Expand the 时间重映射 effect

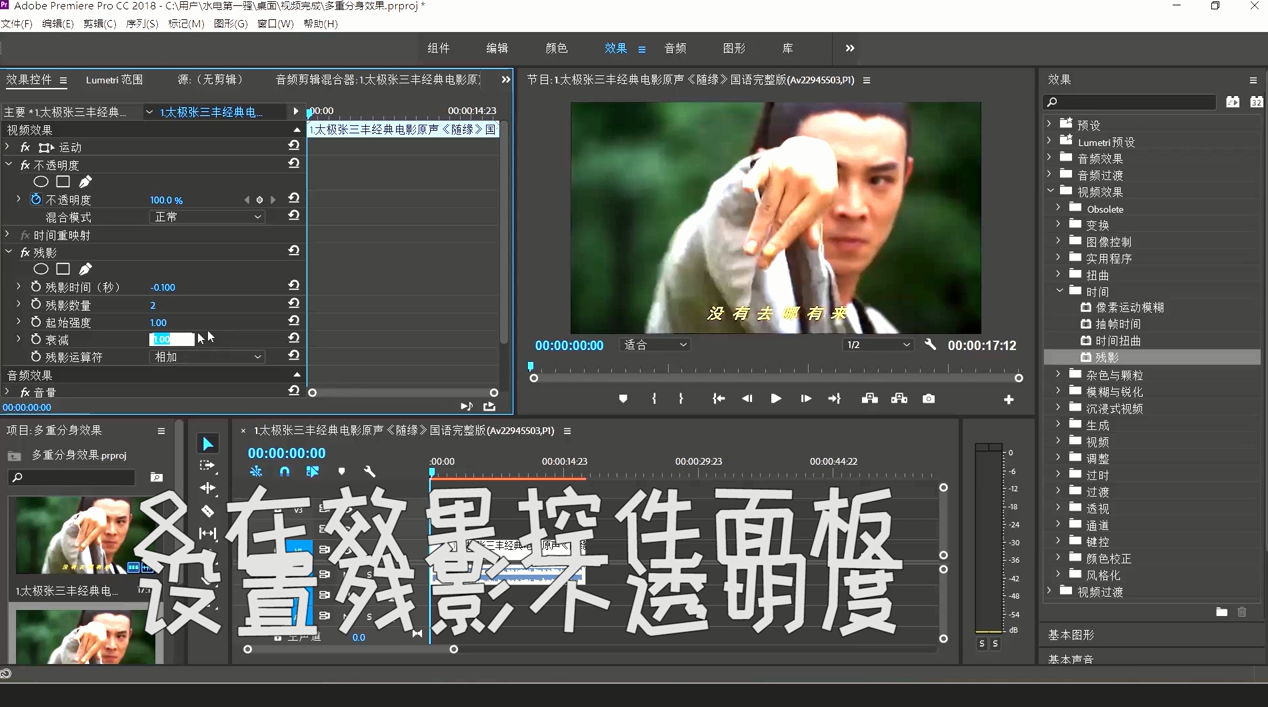coord(8,235)
